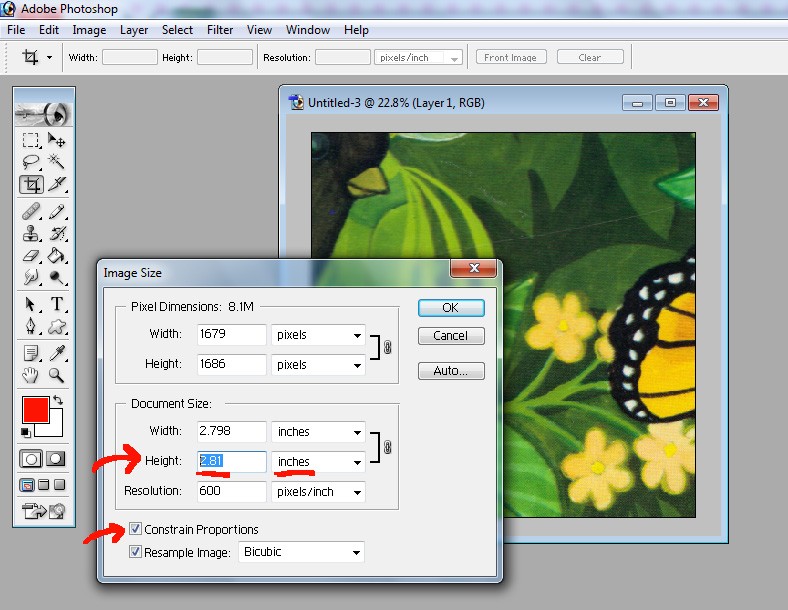Switch to Standard Screen mode
Screen dimensions: 788x610
[x=27, y=485]
